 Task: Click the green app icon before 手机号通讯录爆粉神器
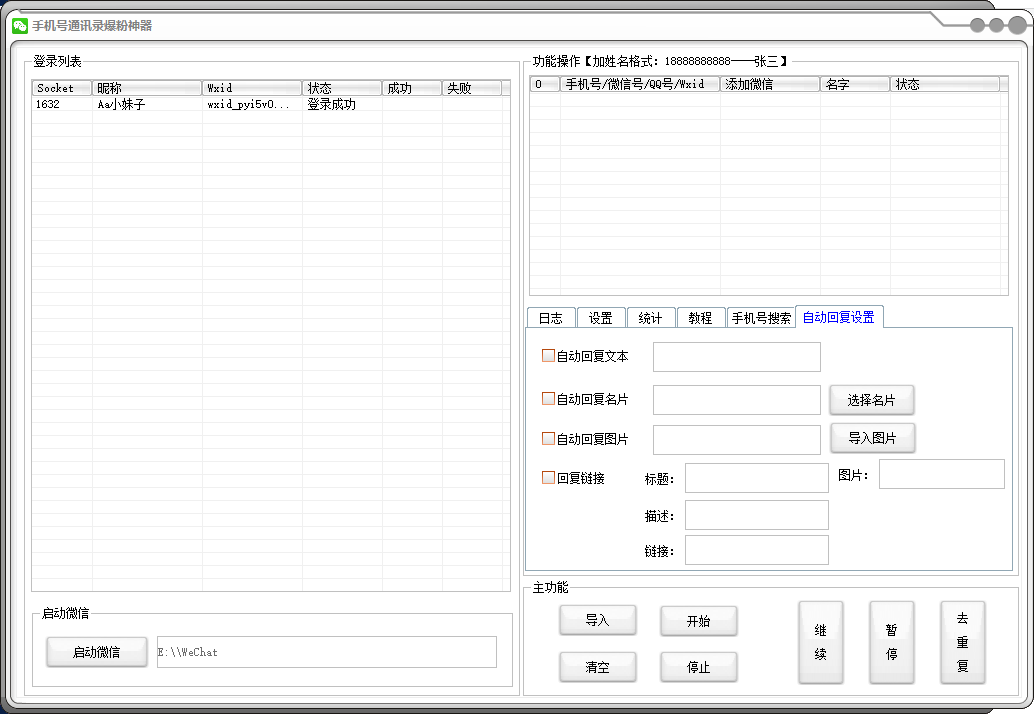tap(20, 27)
